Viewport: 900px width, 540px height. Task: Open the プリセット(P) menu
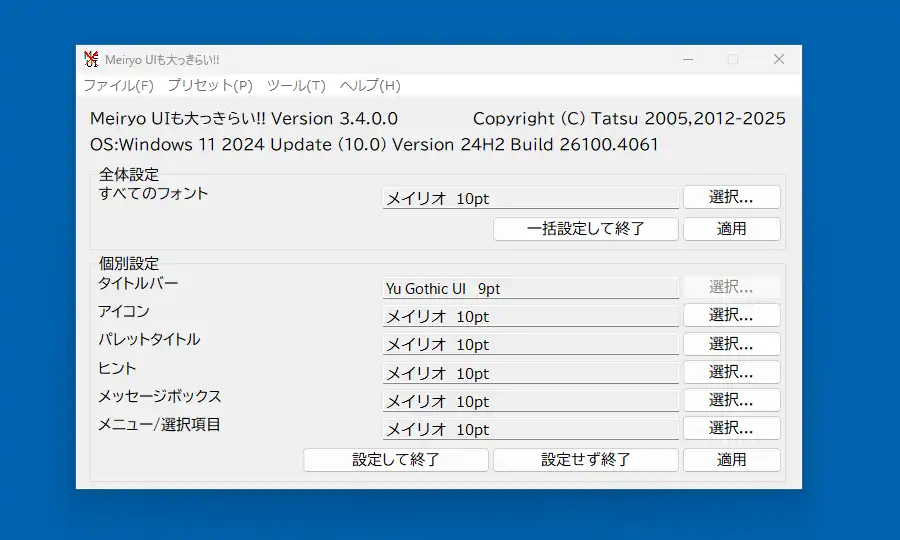(x=210, y=86)
